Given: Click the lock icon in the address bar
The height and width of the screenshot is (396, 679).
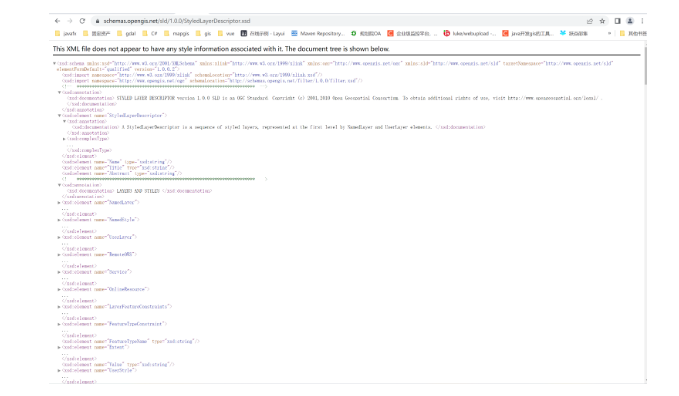Looking at the screenshot, I should tap(97, 21).
